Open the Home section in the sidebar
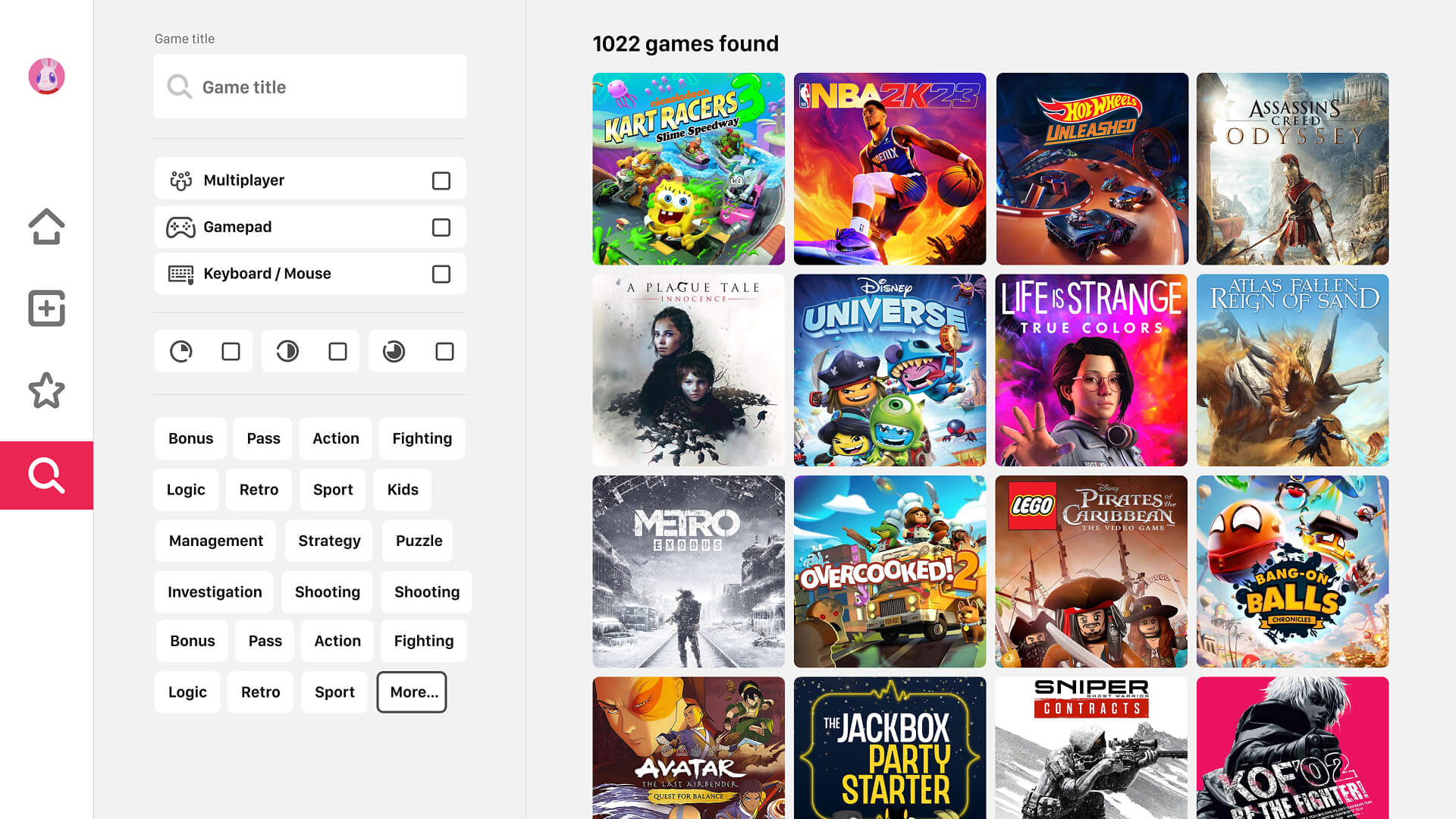Image resolution: width=1456 pixels, height=819 pixels. click(46, 227)
